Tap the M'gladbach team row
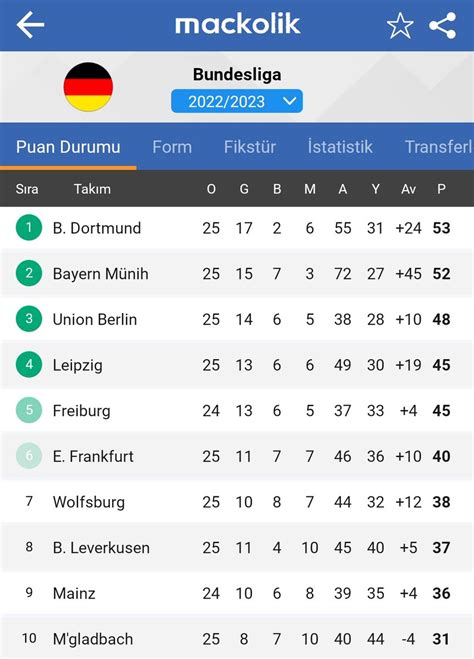 [237, 639]
